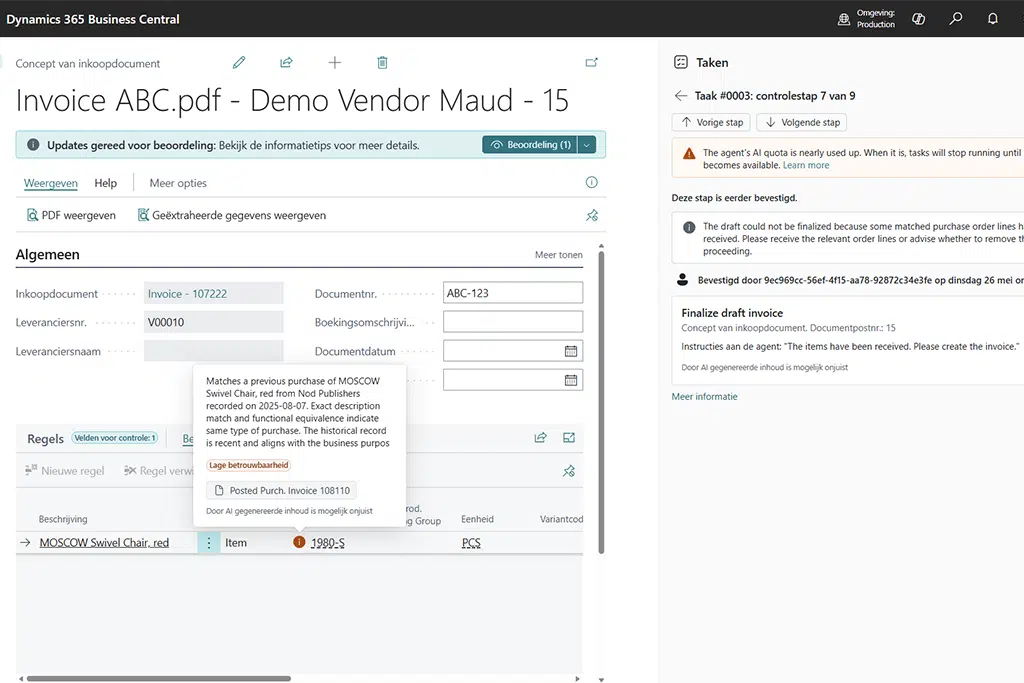Click orange warning icon beside 1980-S
1024x683 pixels.
[299, 542]
